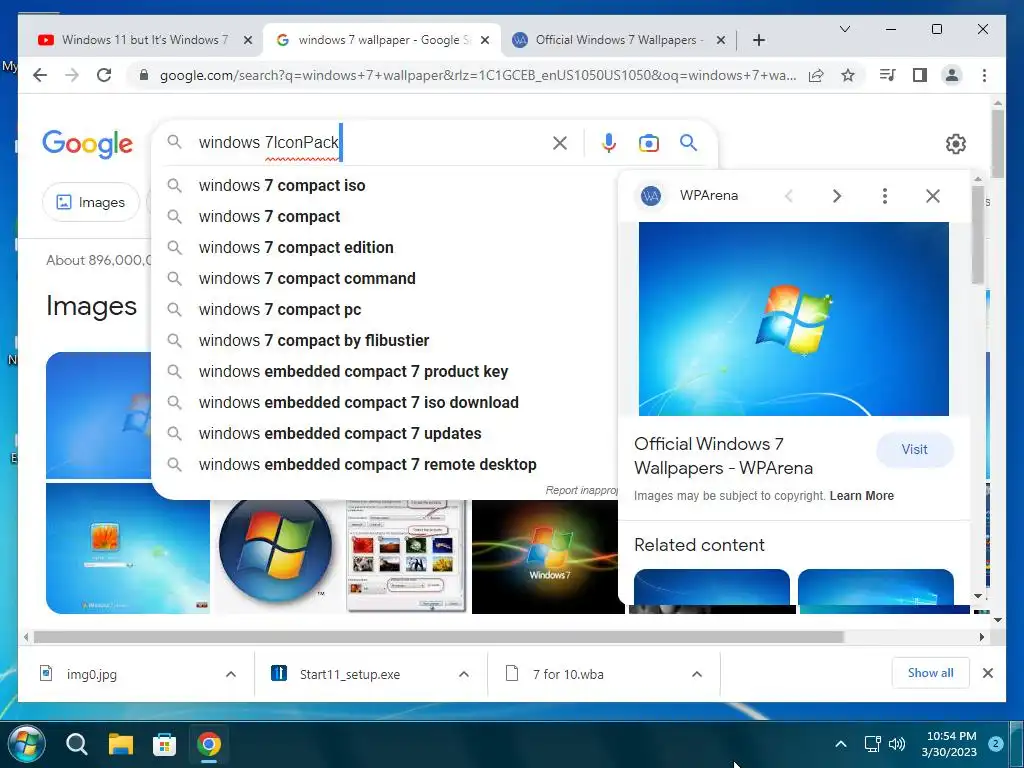Click Show all downloads
Viewport: 1024px width, 768px height.
pyautogui.click(x=930, y=673)
